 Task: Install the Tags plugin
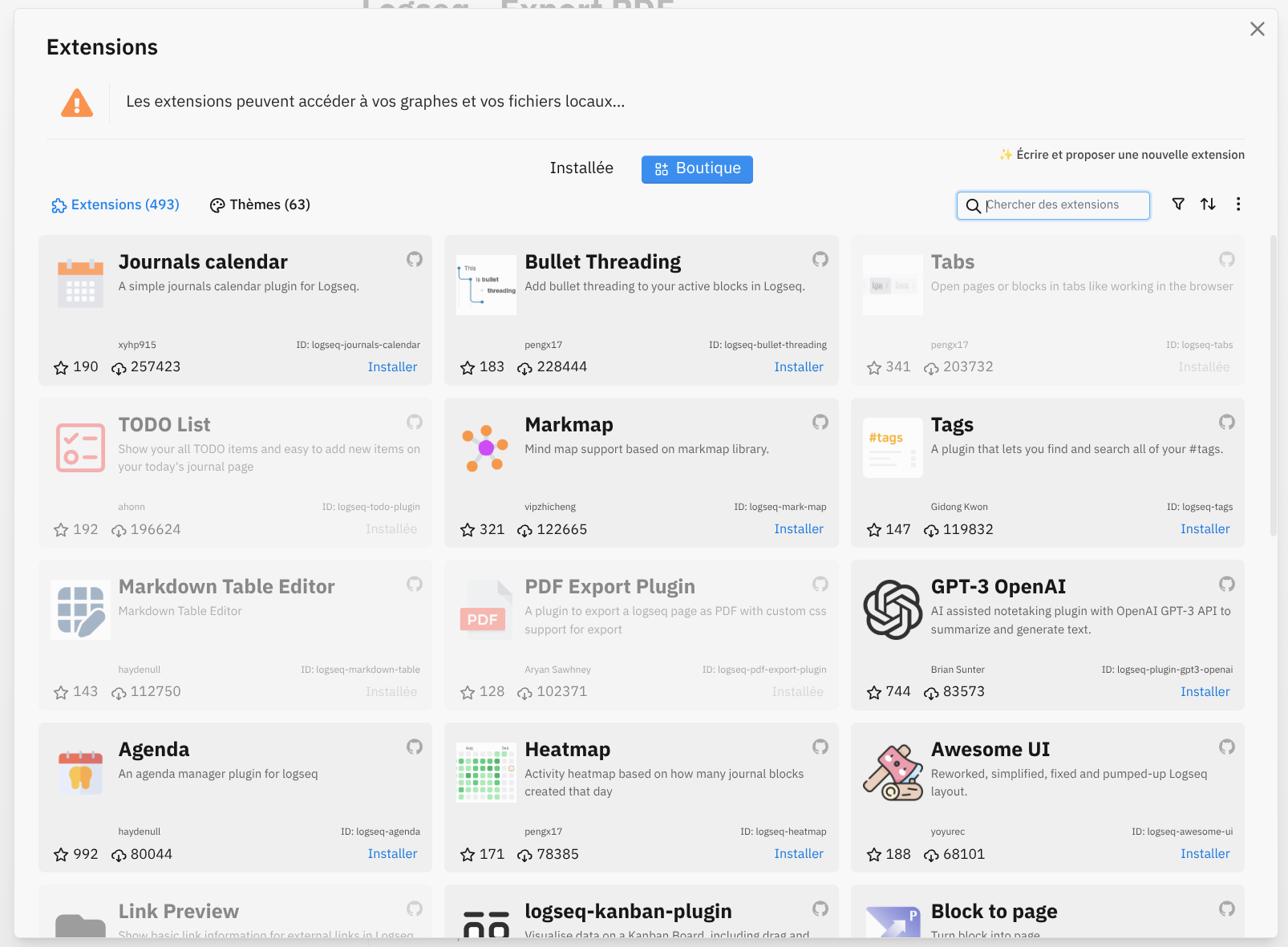pos(1205,529)
